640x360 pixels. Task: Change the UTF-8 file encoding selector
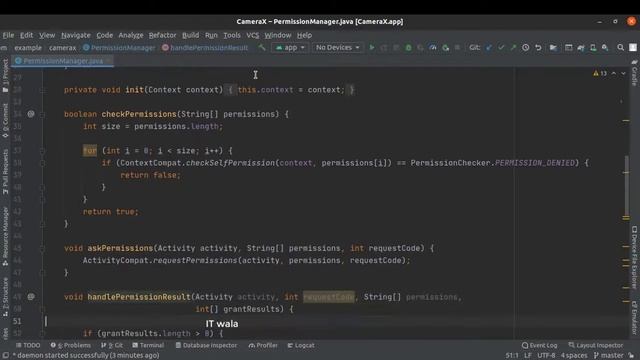coord(546,355)
